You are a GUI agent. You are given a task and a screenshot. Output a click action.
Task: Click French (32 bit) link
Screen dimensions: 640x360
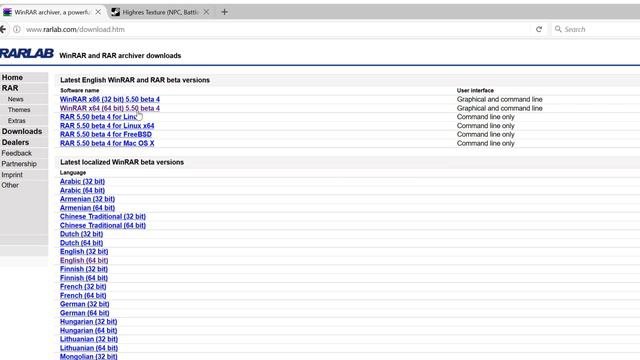(83, 287)
